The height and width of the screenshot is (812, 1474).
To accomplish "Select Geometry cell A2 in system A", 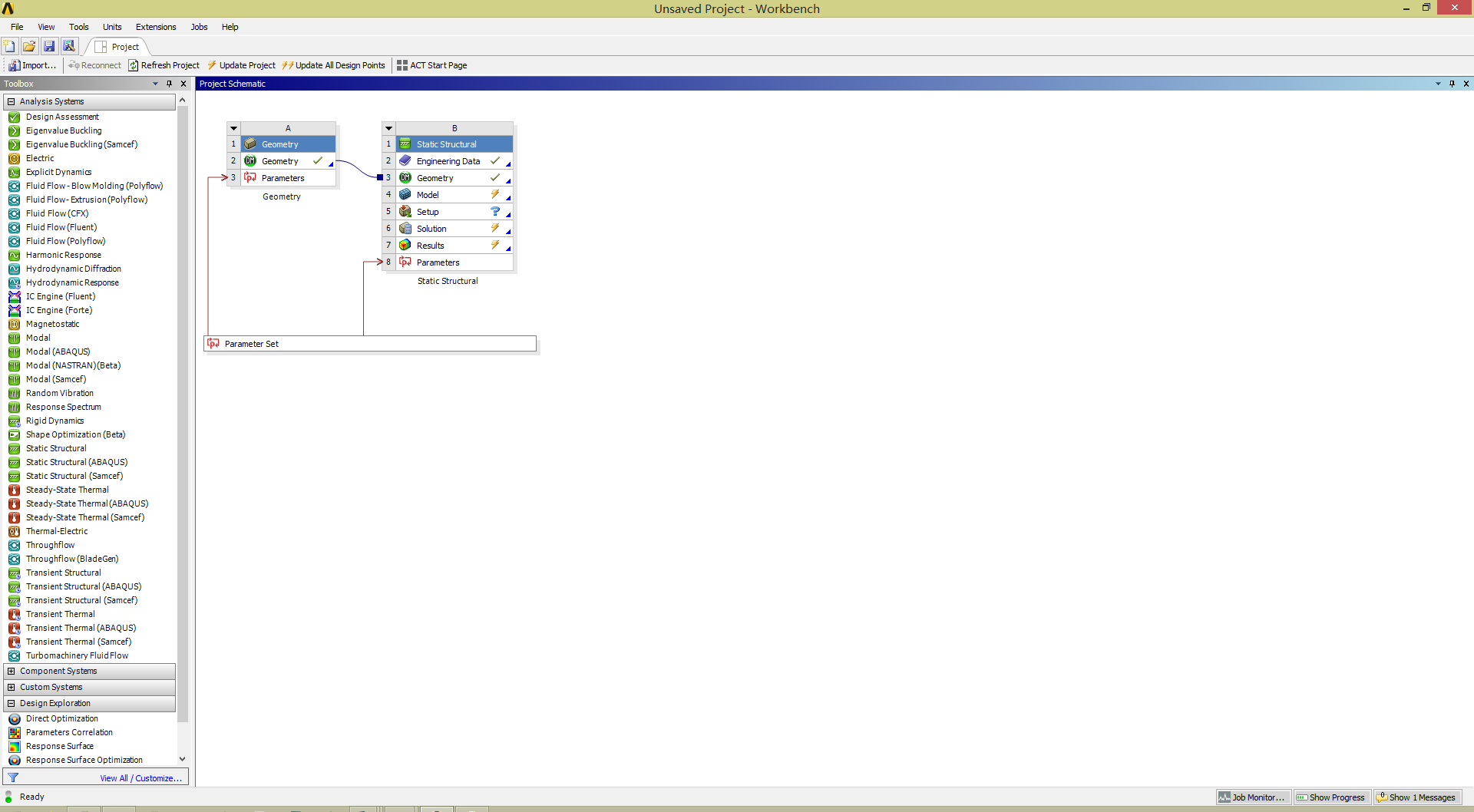I will coord(288,161).
